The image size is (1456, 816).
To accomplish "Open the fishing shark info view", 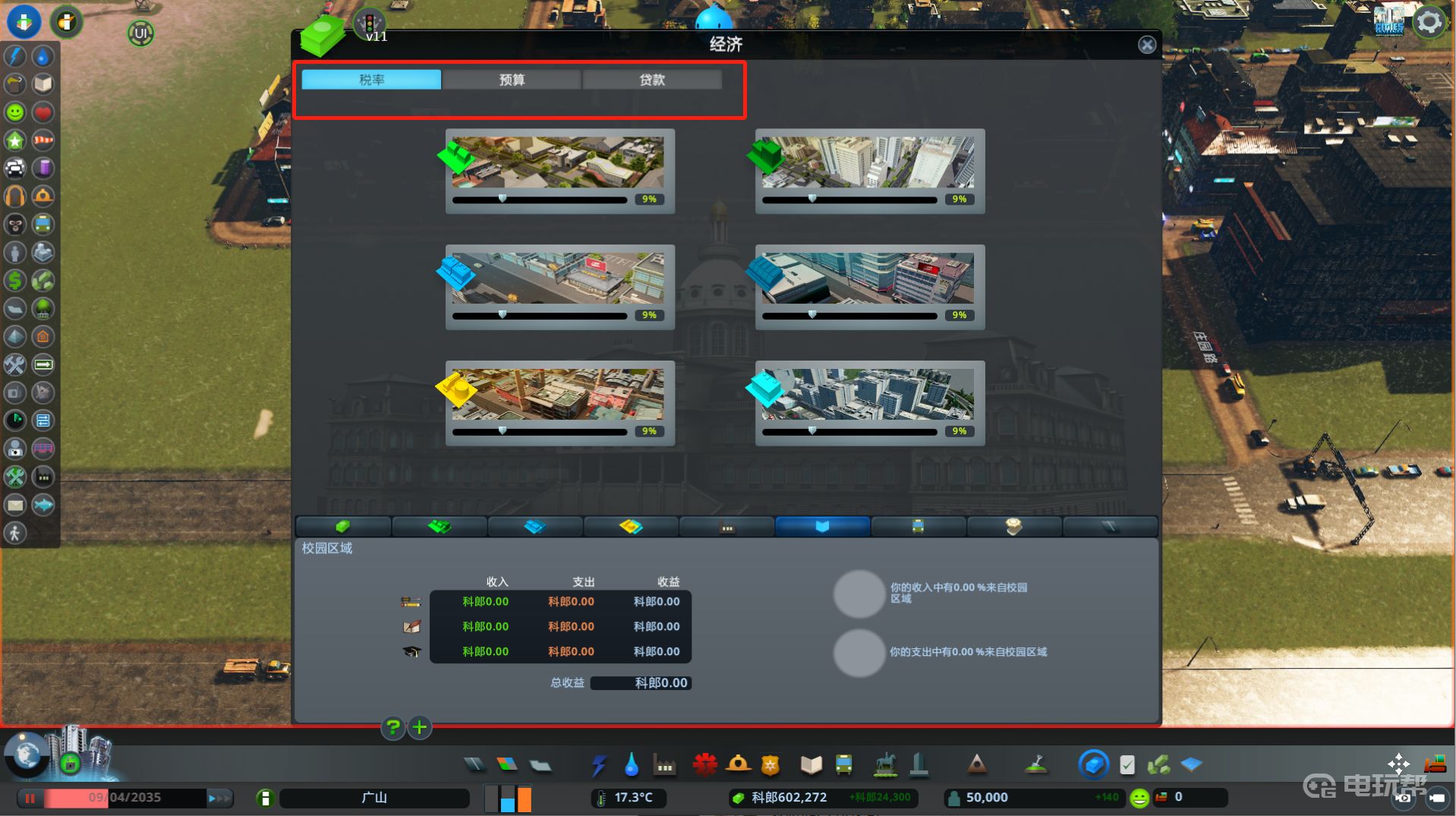I will (43, 505).
